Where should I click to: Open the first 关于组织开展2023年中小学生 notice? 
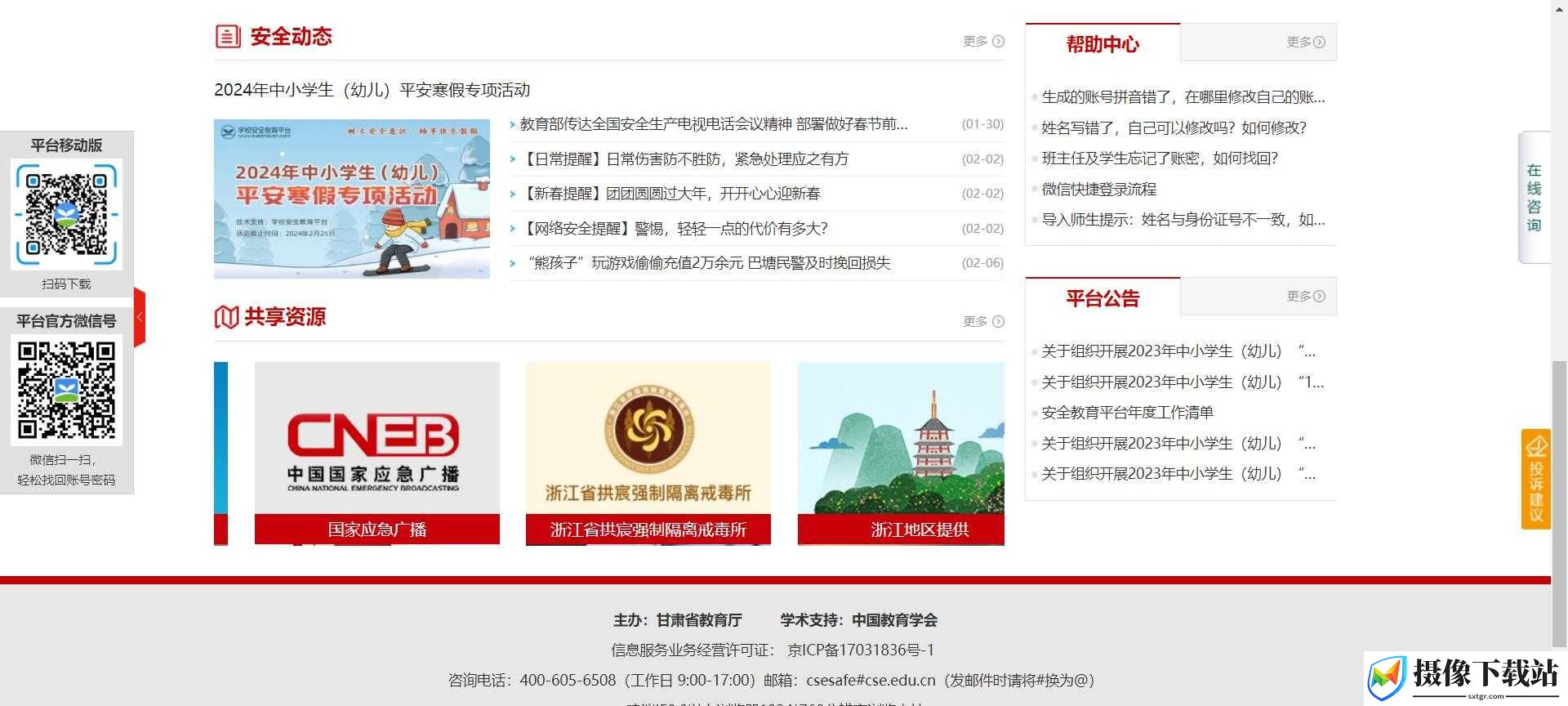1178,351
